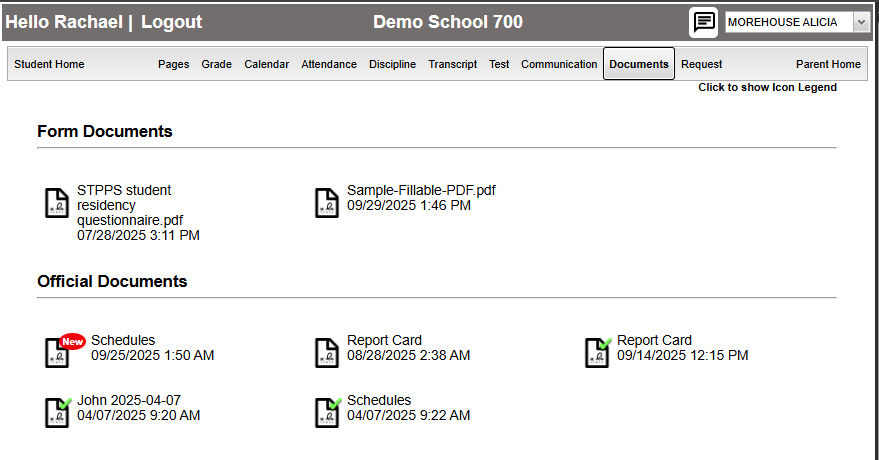Open Sample-Fillable-PDF.pdf file name
Viewport: 879px width, 460px height.
click(x=421, y=190)
